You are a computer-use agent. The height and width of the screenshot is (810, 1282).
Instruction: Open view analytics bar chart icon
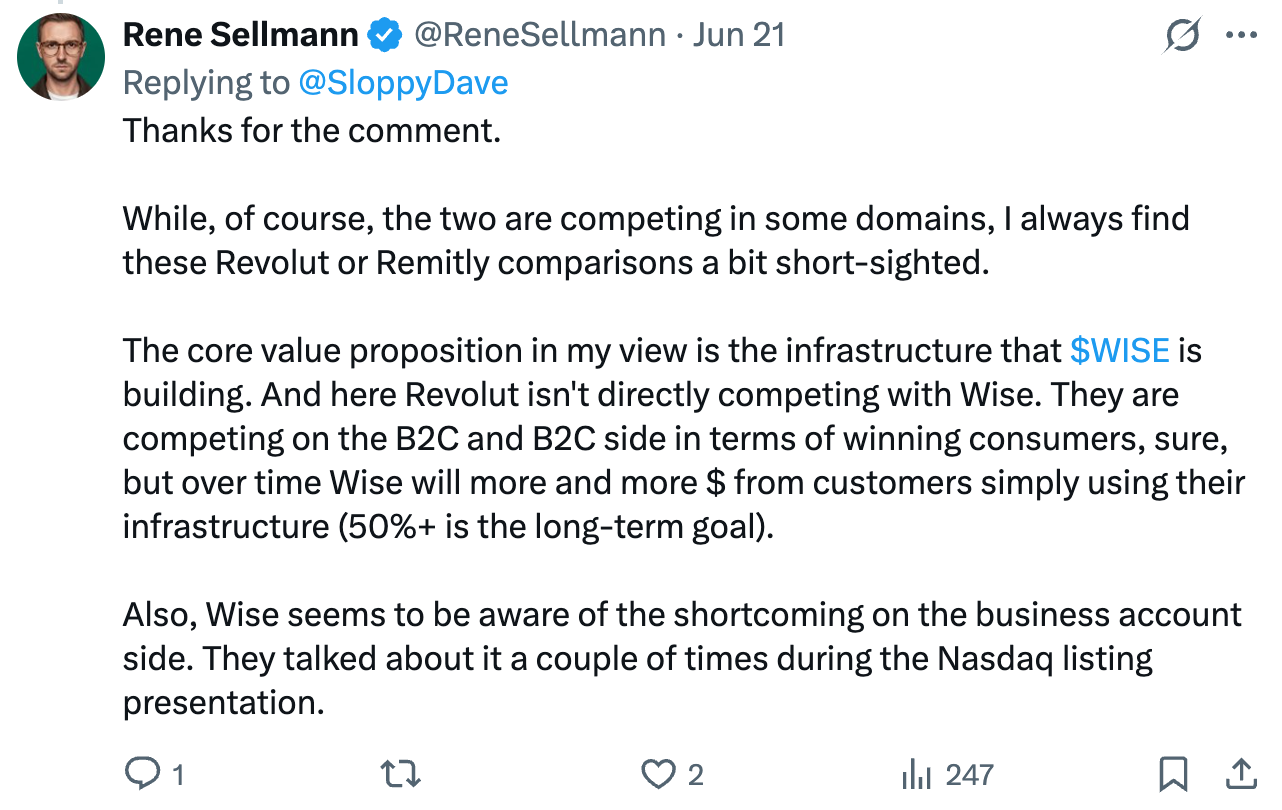coord(916,774)
